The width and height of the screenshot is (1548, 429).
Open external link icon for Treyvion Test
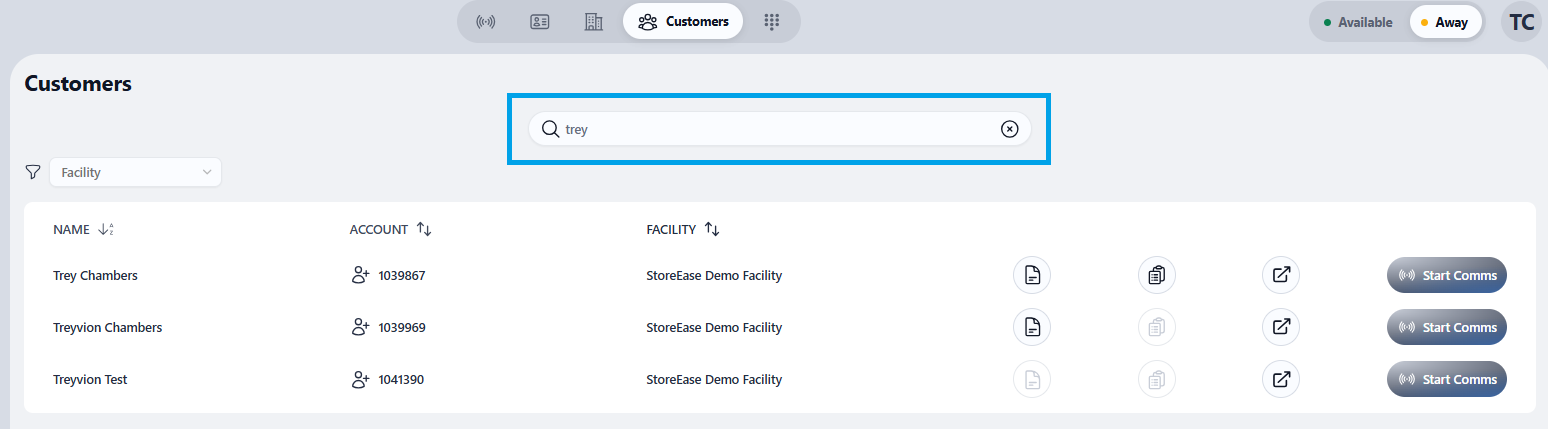point(1281,379)
